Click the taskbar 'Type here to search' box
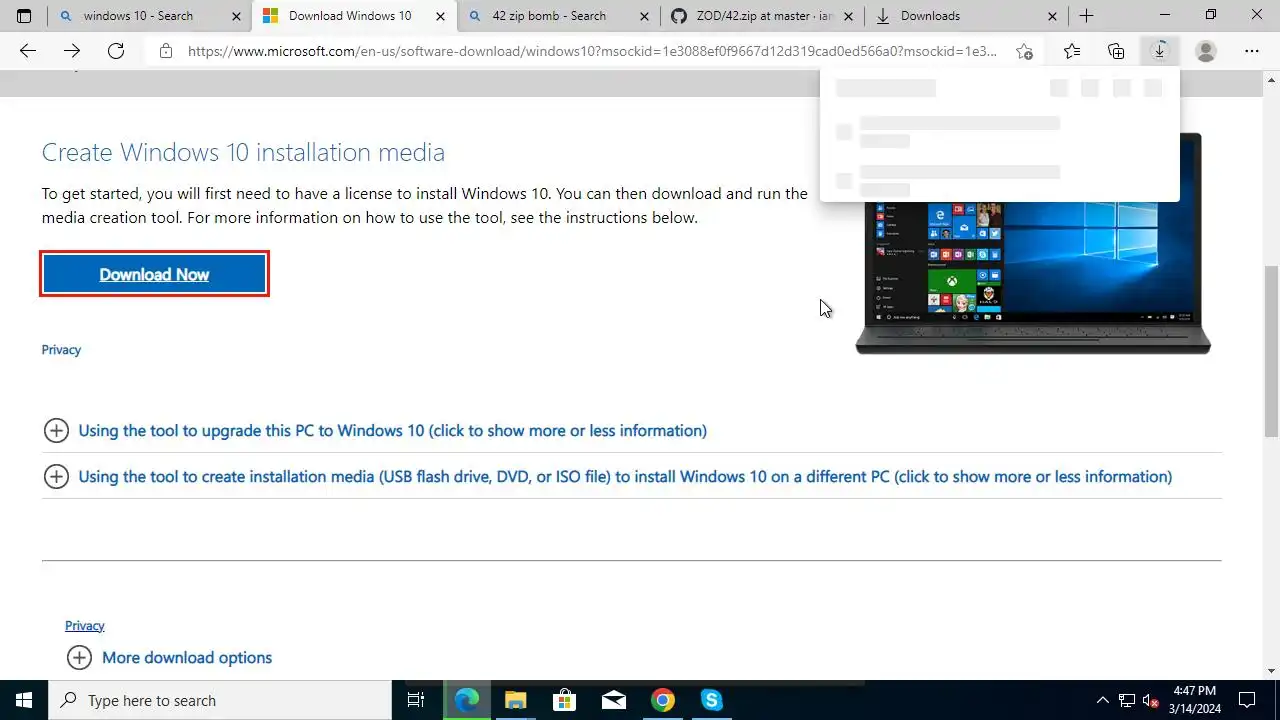The width and height of the screenshot is (1280, 720). [x=220, y=700]
